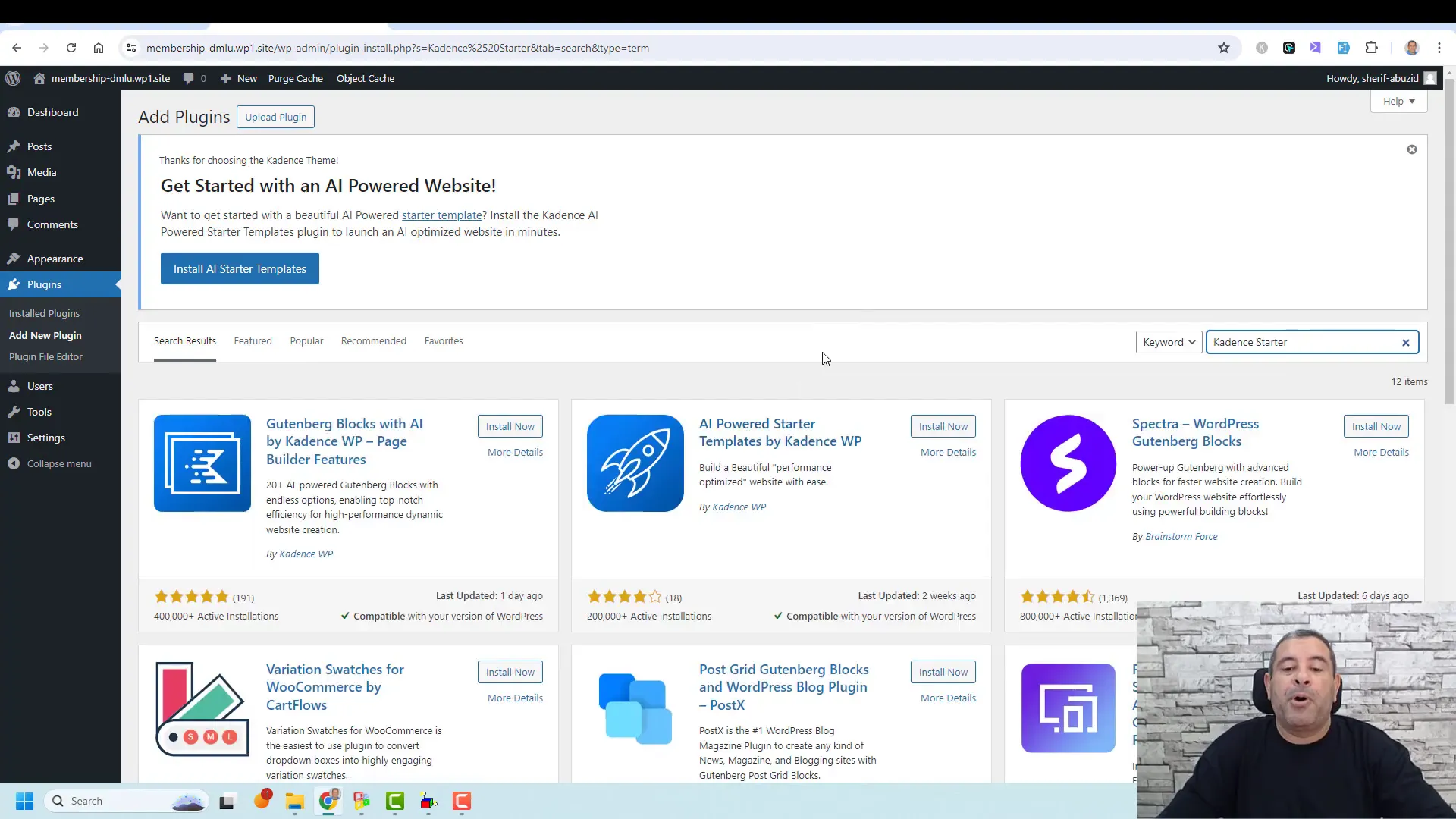
Task: Open the WordPress logo menu
Action: point(13,78)
